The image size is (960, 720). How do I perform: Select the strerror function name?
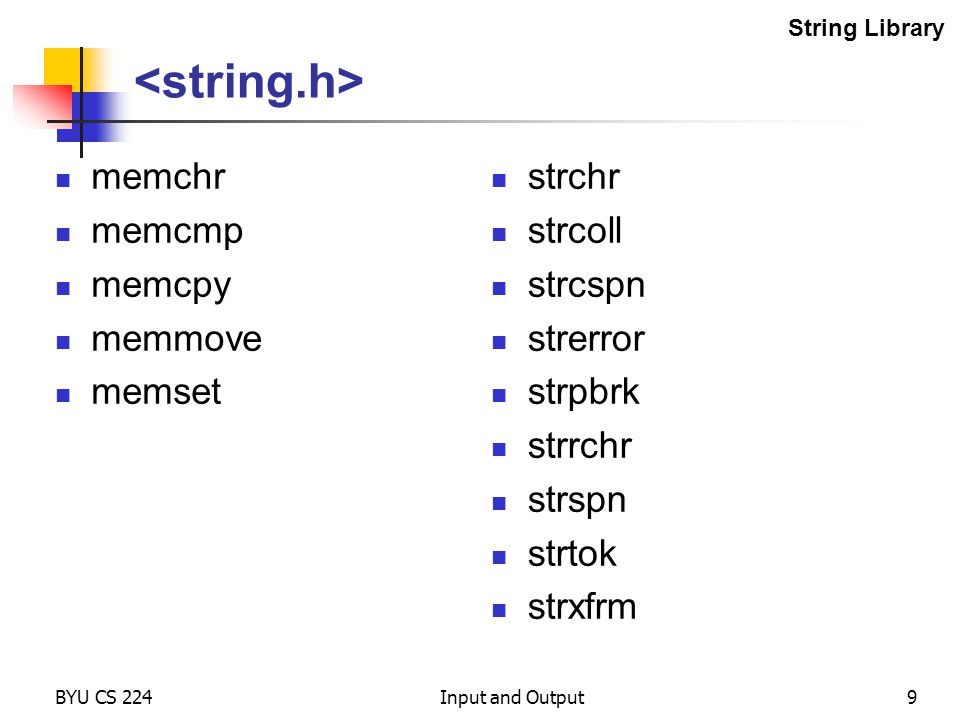[586, 340]
